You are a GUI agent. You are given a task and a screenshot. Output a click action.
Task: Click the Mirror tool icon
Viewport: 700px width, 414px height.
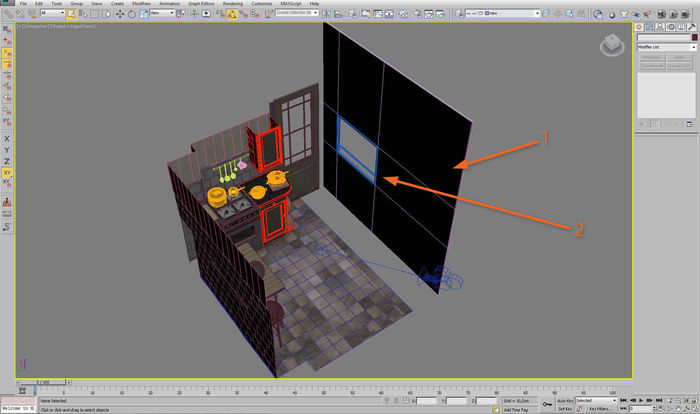point(326,14)
